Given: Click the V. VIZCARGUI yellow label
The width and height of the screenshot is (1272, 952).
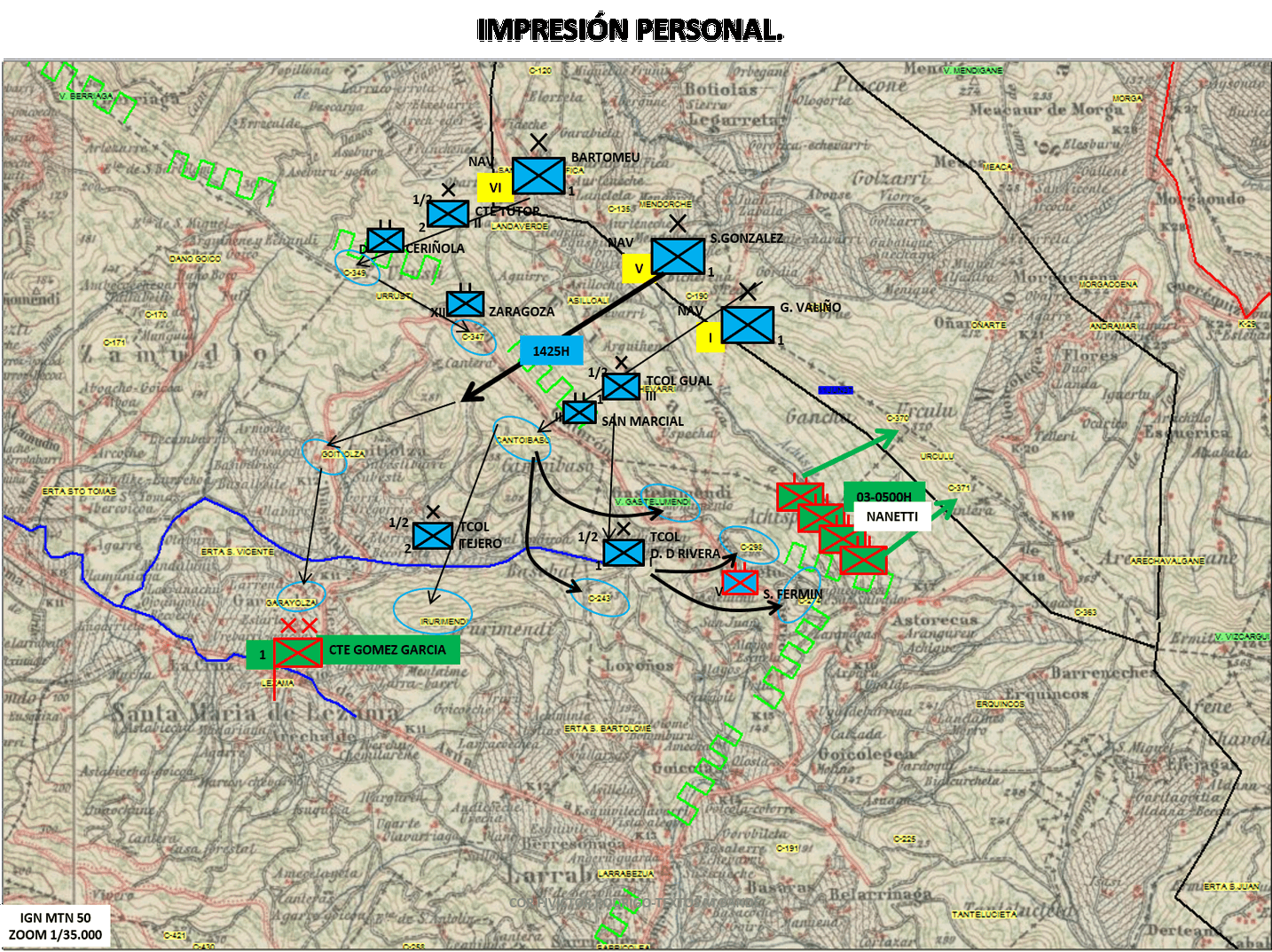Looking at the screenshot, I should click(1242, 637).
